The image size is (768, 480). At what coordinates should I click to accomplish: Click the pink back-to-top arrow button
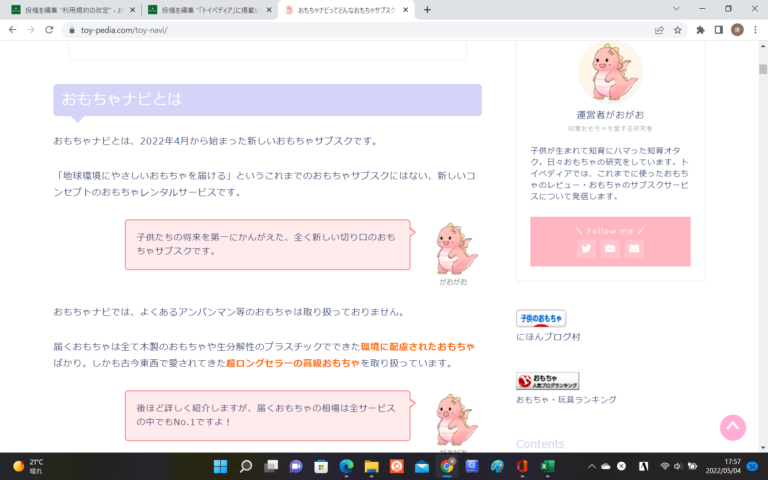[x=733, y=427]
